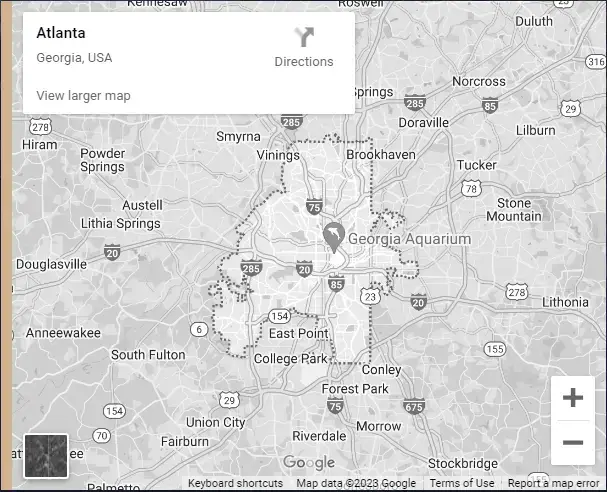
Task: Open Keyboard shortcuts
Action: pyautogui.click(x=235, y=484)
